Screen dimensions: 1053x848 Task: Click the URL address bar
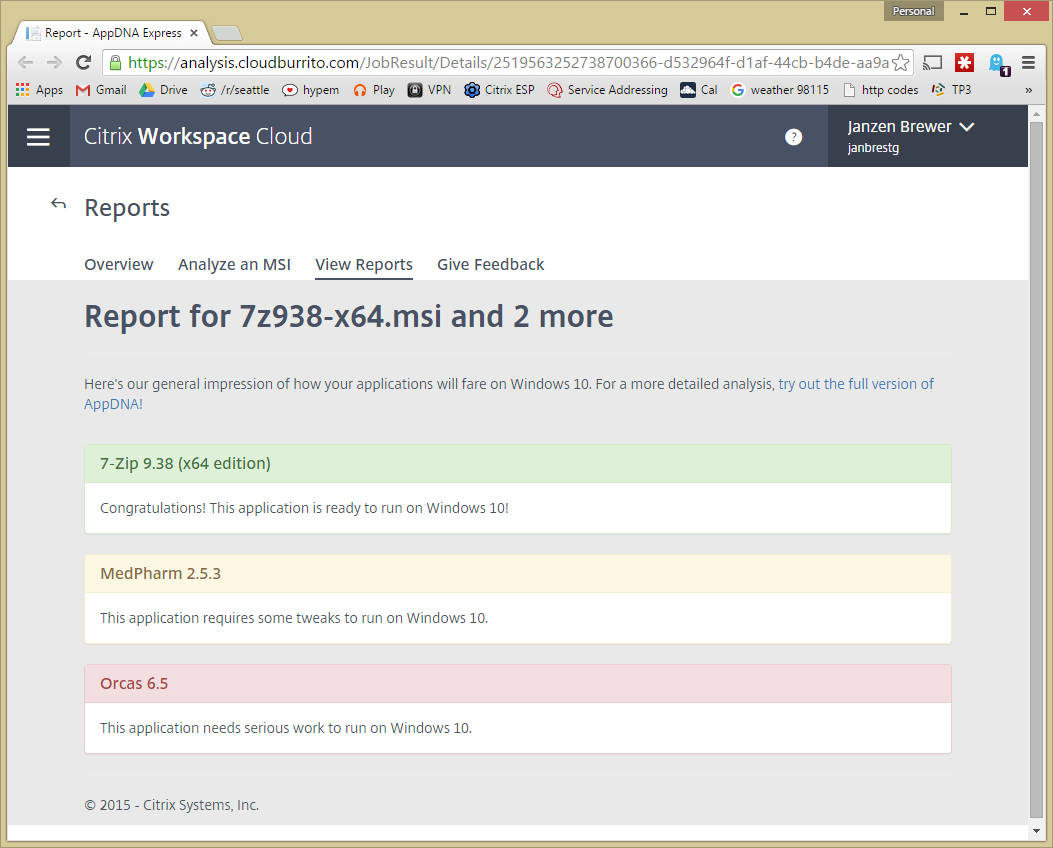[500, 63]
